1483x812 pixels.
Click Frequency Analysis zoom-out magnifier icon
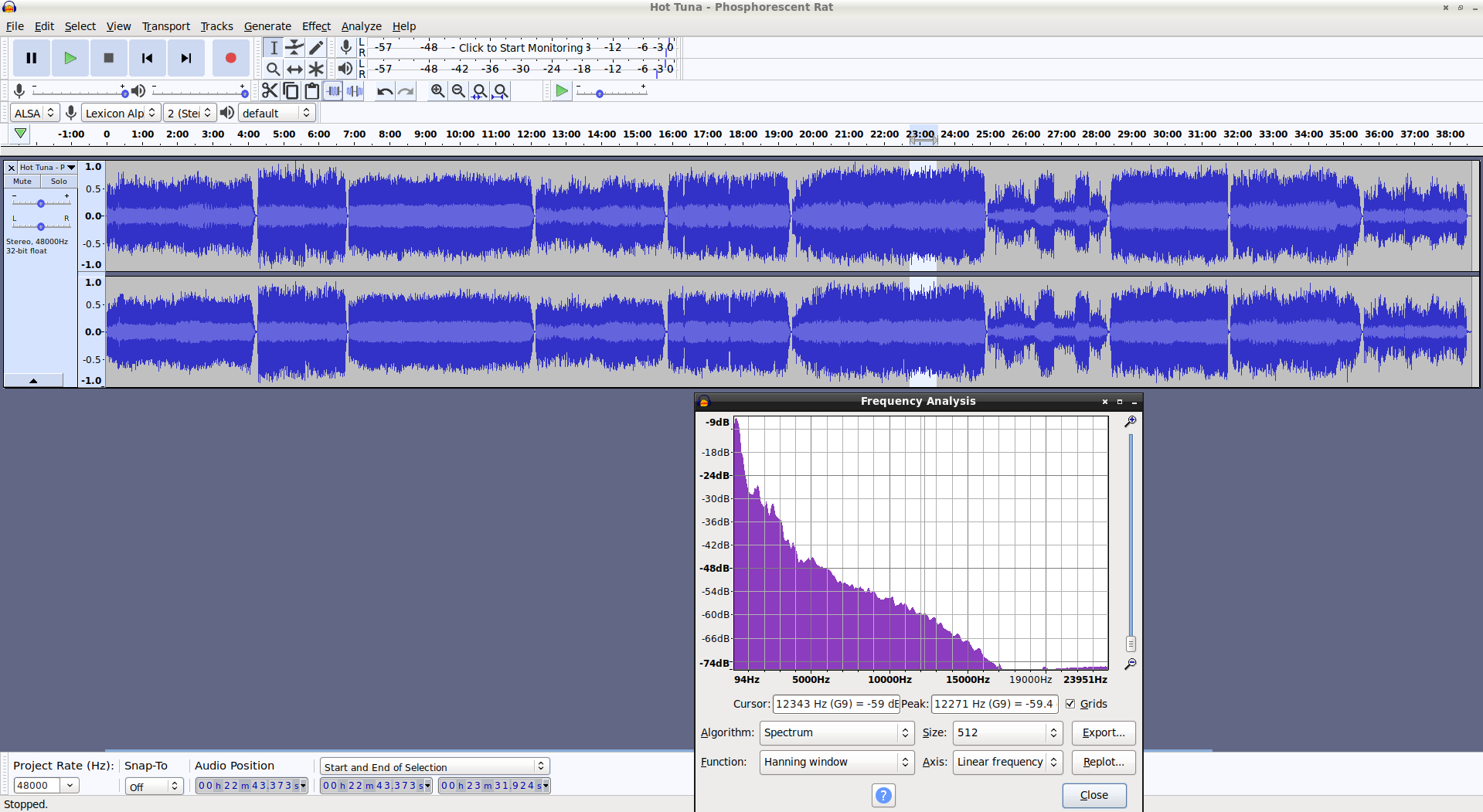pos(1130,664)
